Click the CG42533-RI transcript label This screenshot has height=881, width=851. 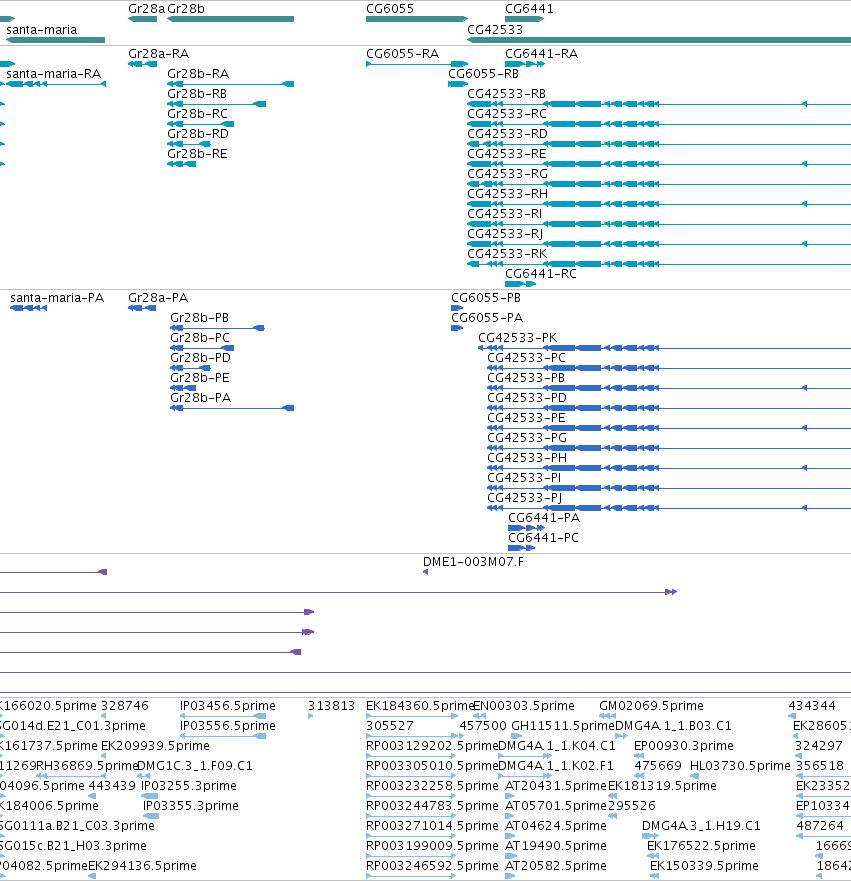click(504, 214)
